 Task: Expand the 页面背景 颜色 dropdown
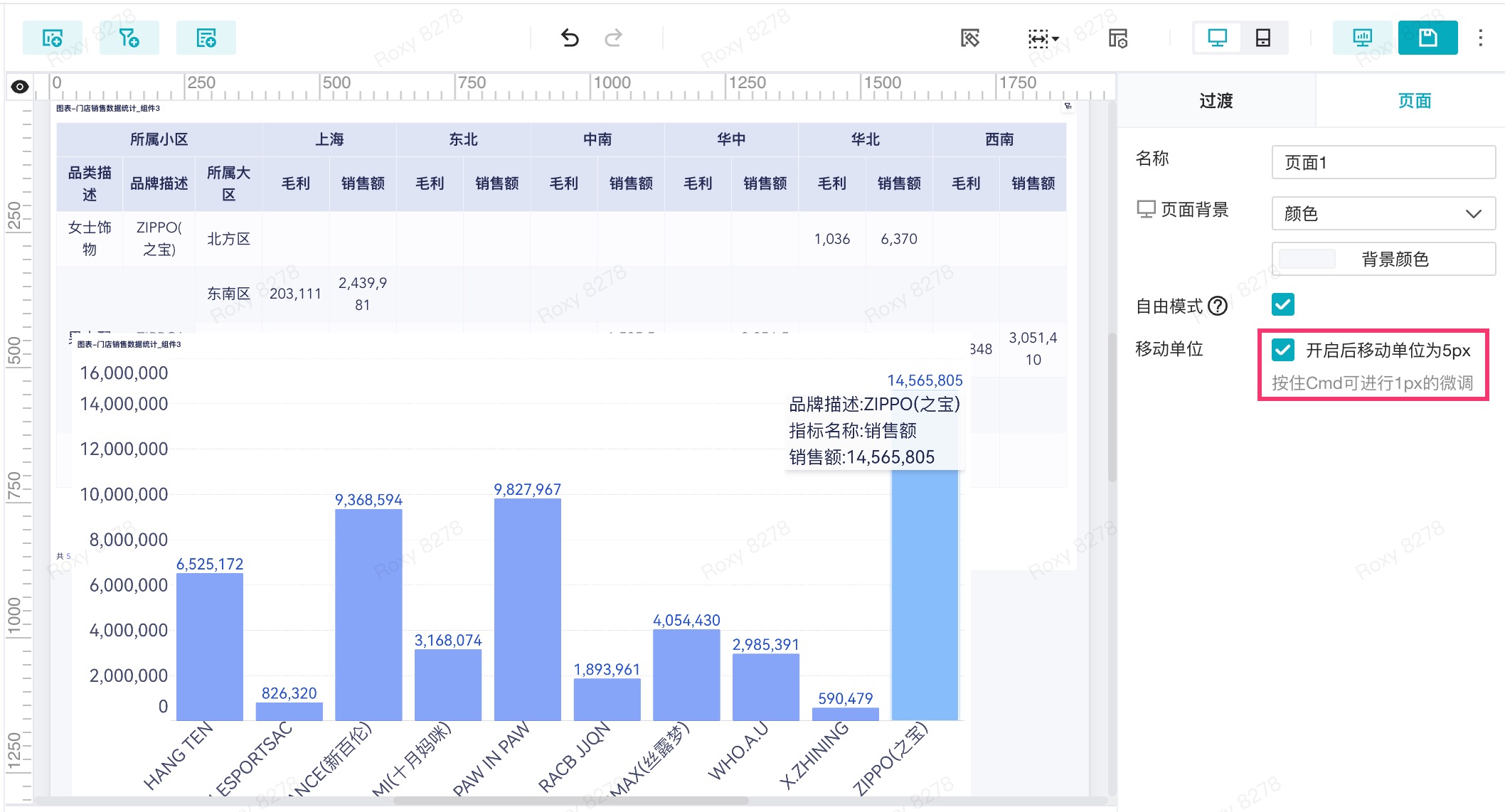point(1383,213)
